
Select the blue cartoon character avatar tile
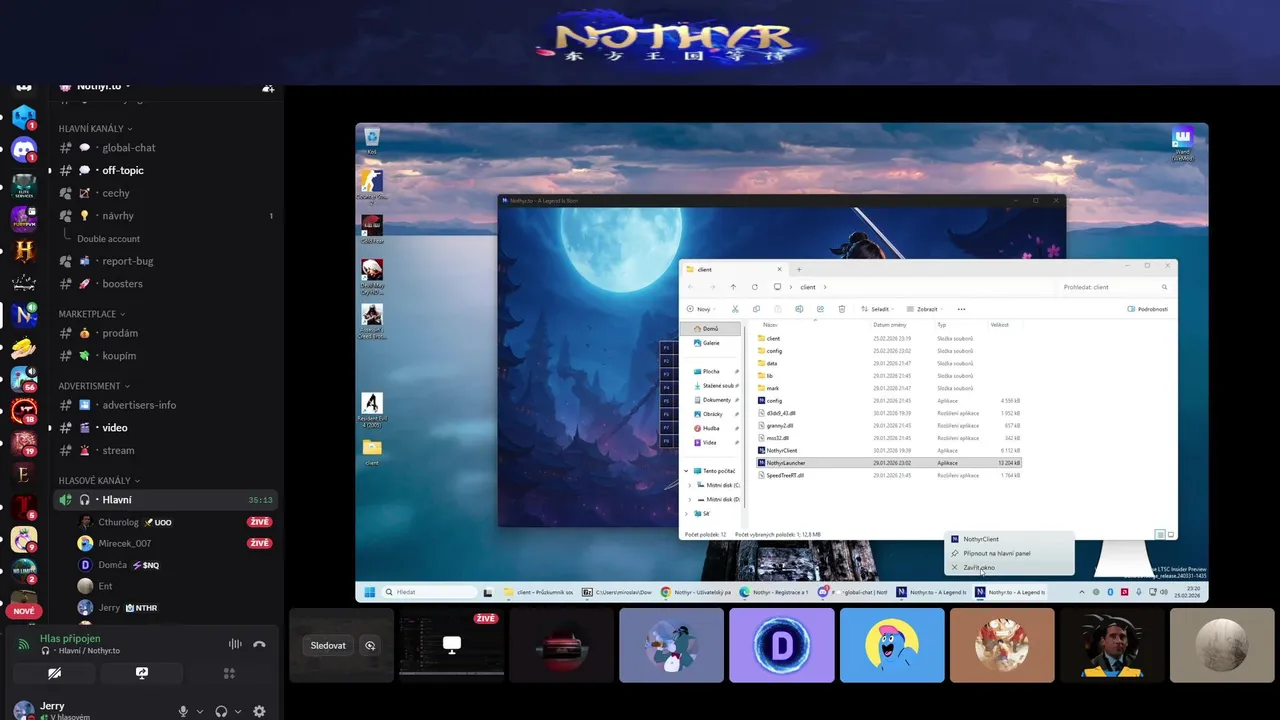point(892,645)
